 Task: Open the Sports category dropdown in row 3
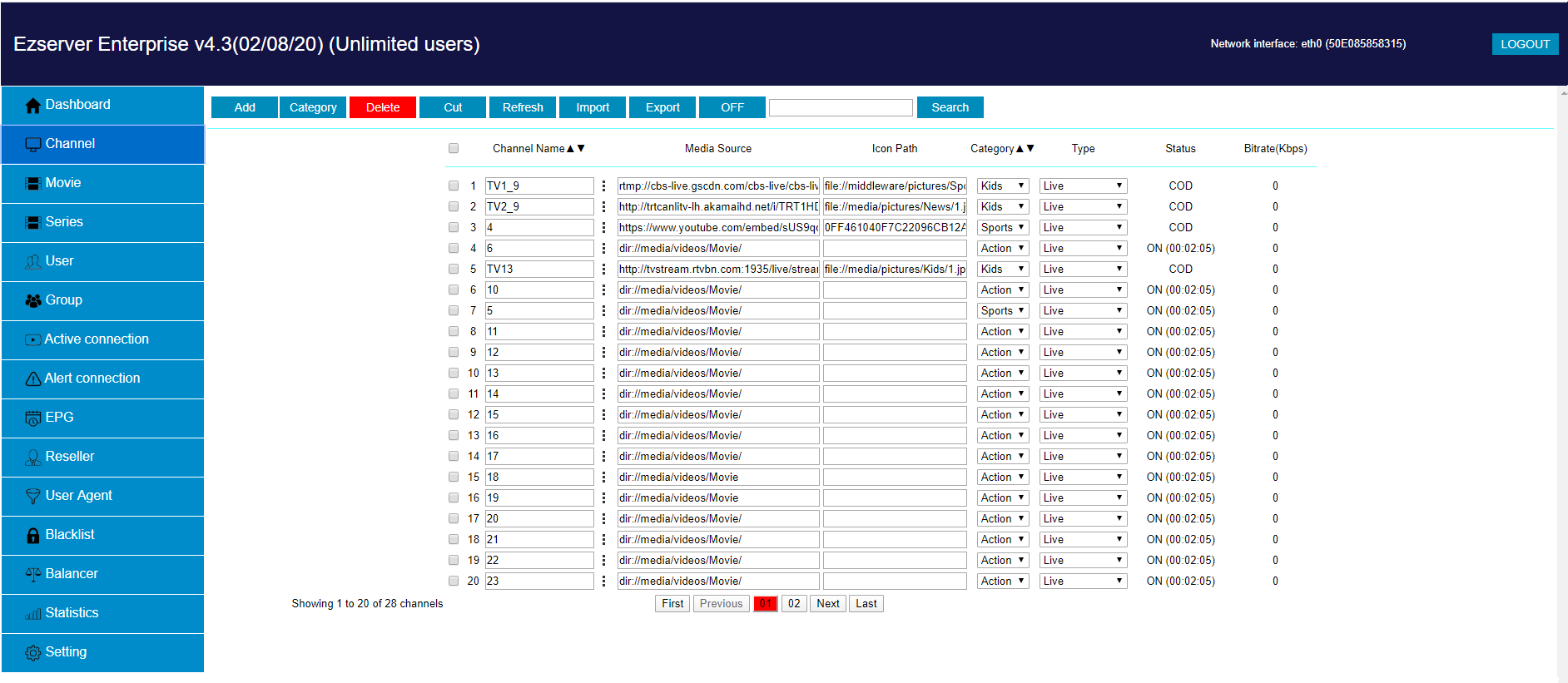click(x=1003, y=227)
